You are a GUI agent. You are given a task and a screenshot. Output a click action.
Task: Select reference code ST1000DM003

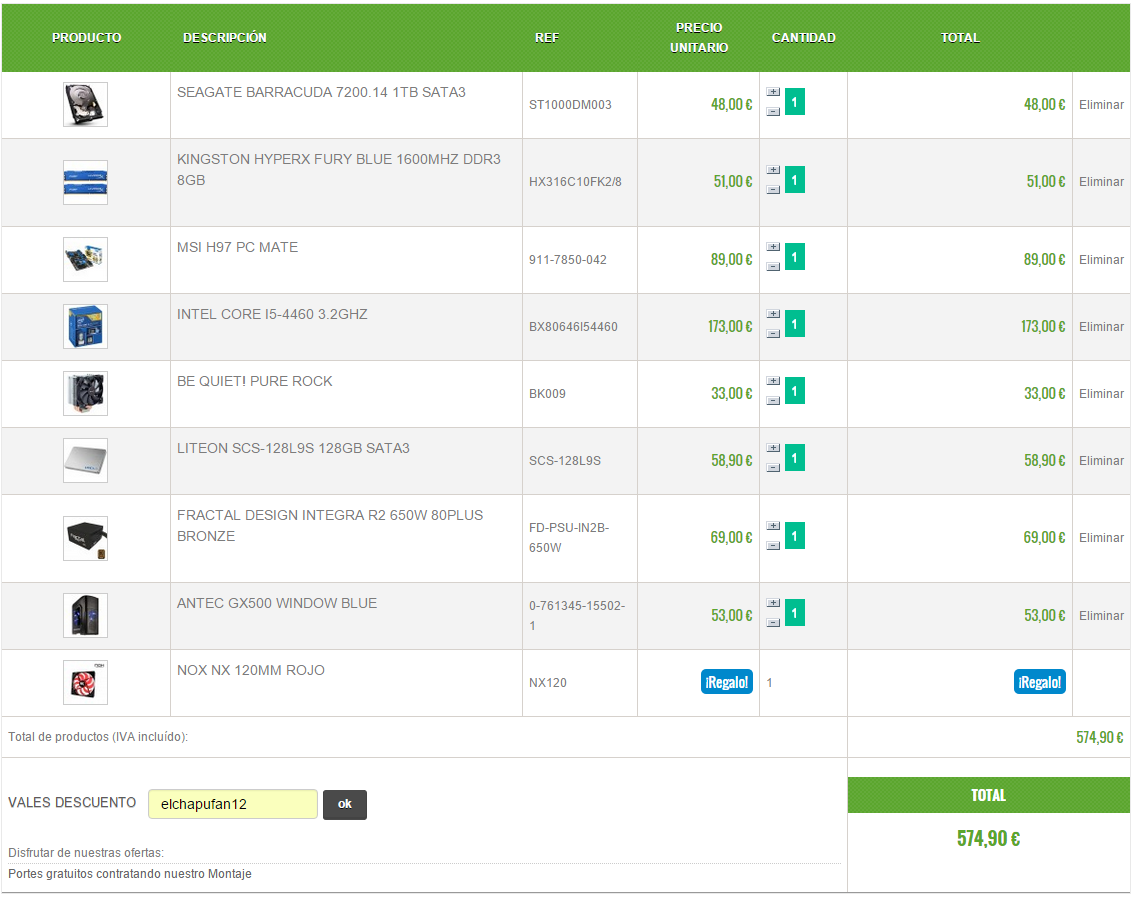pyautogui.click(x=570, y=104)
